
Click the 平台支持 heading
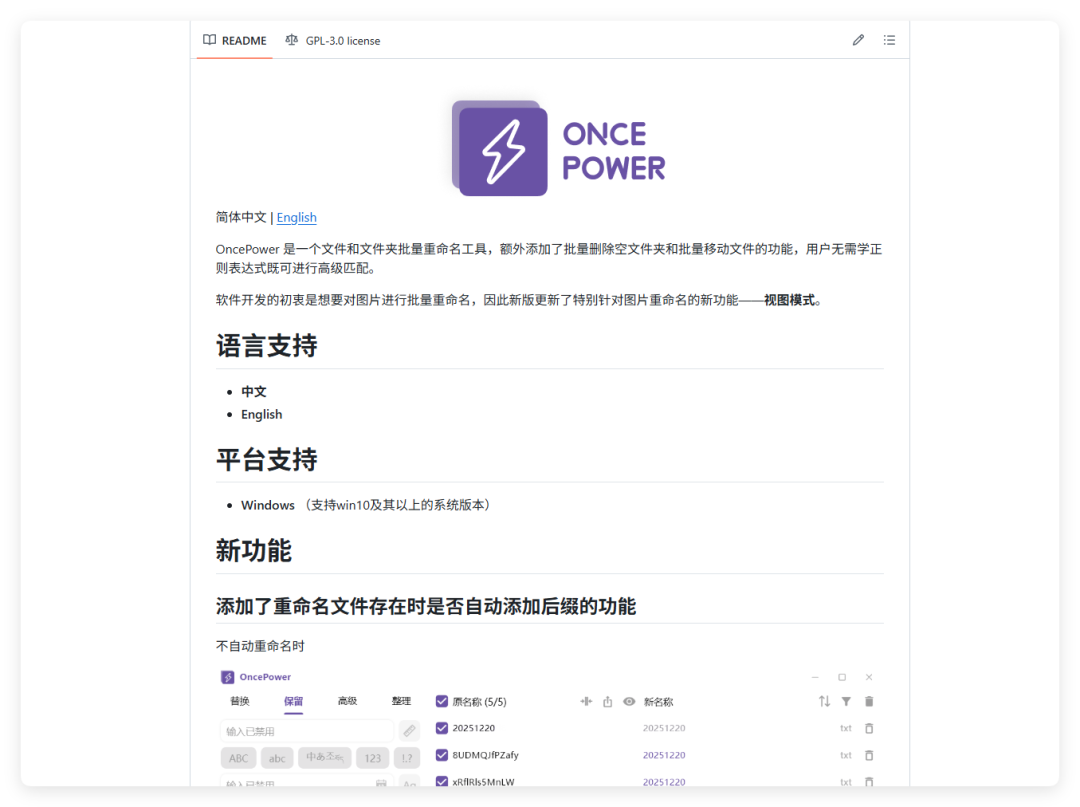267,459
